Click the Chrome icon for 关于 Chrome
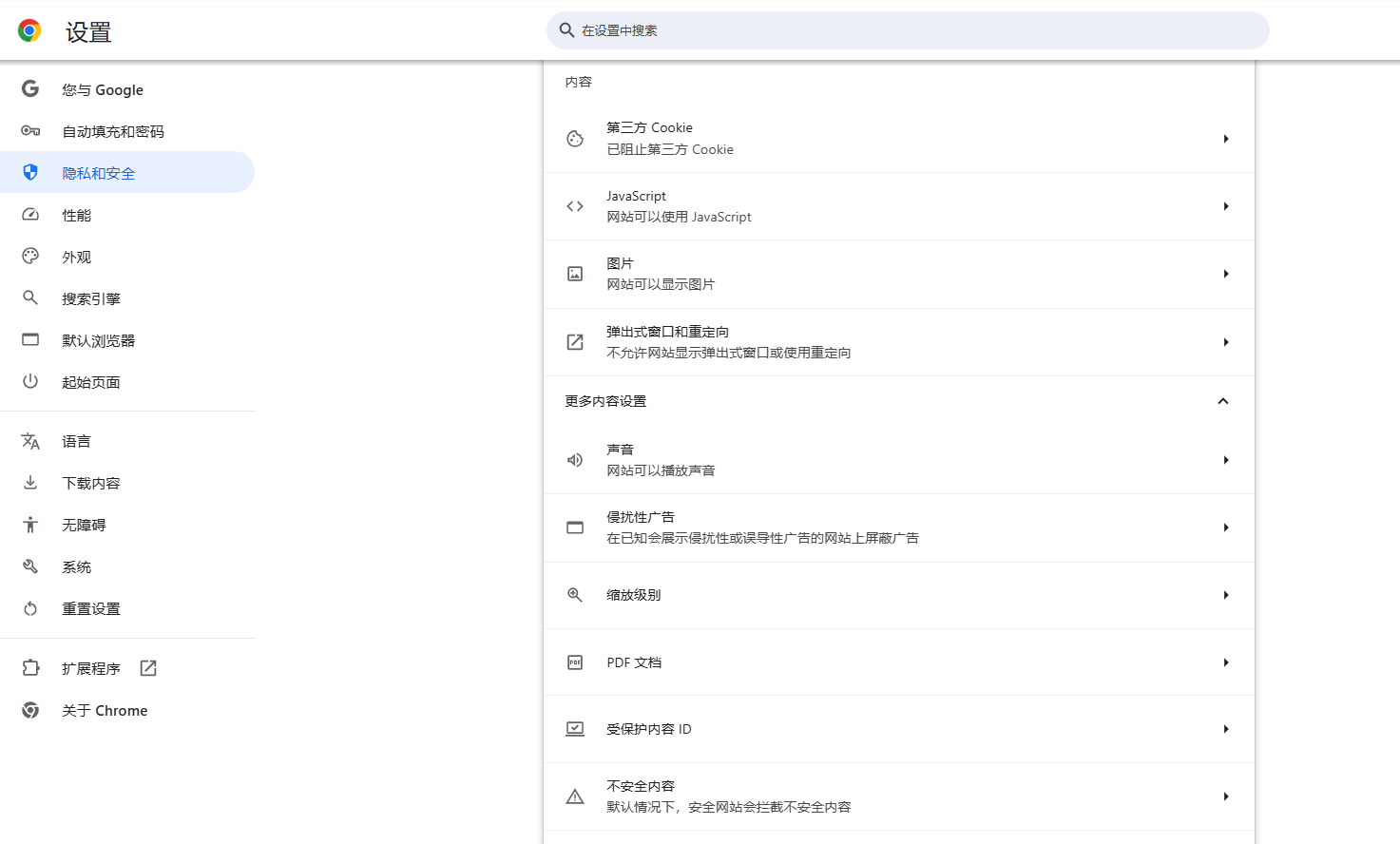This screenshot has height=844, width=1400. point(30,710)
